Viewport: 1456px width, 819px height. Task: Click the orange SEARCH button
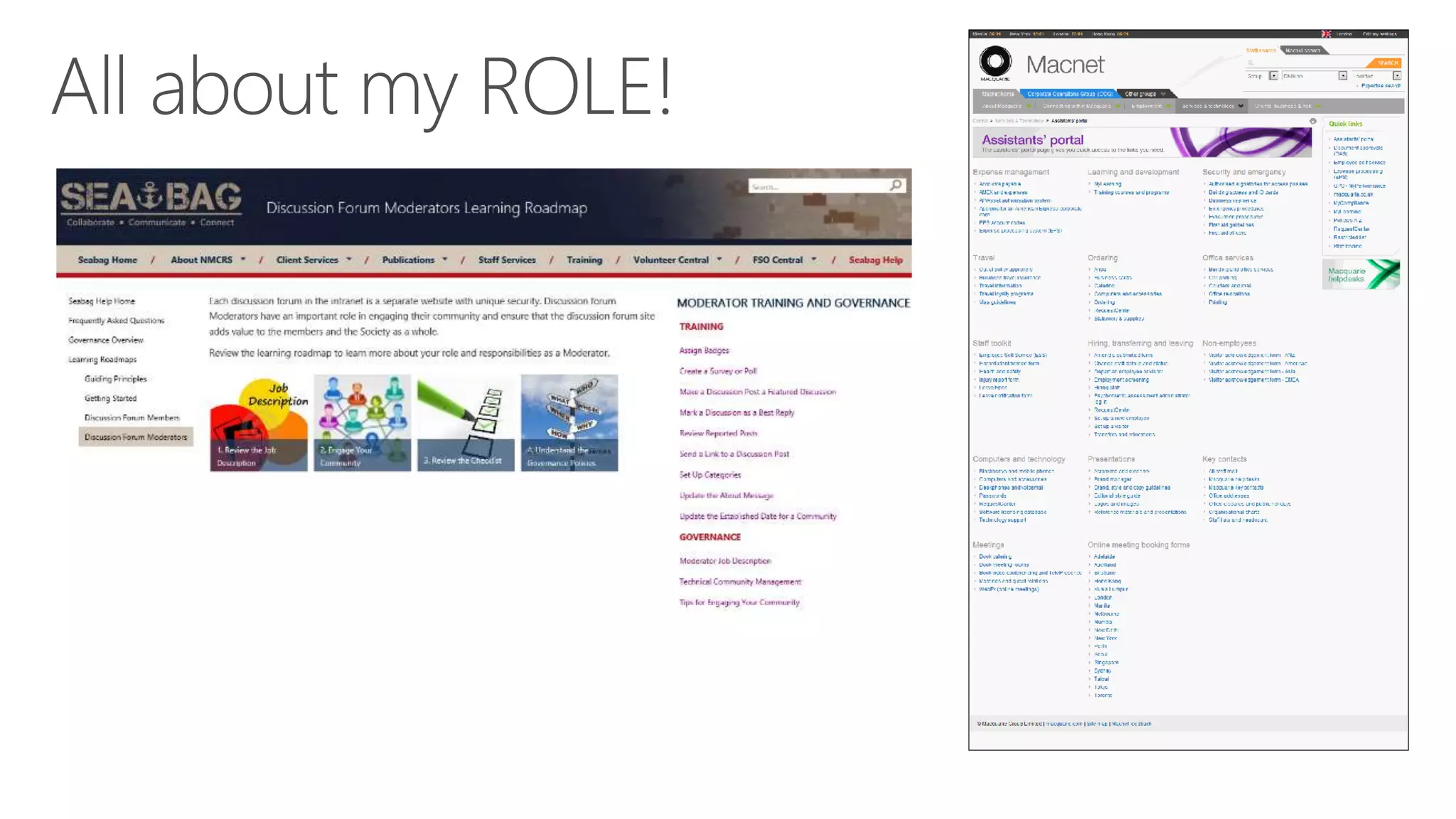(1387, 63)
